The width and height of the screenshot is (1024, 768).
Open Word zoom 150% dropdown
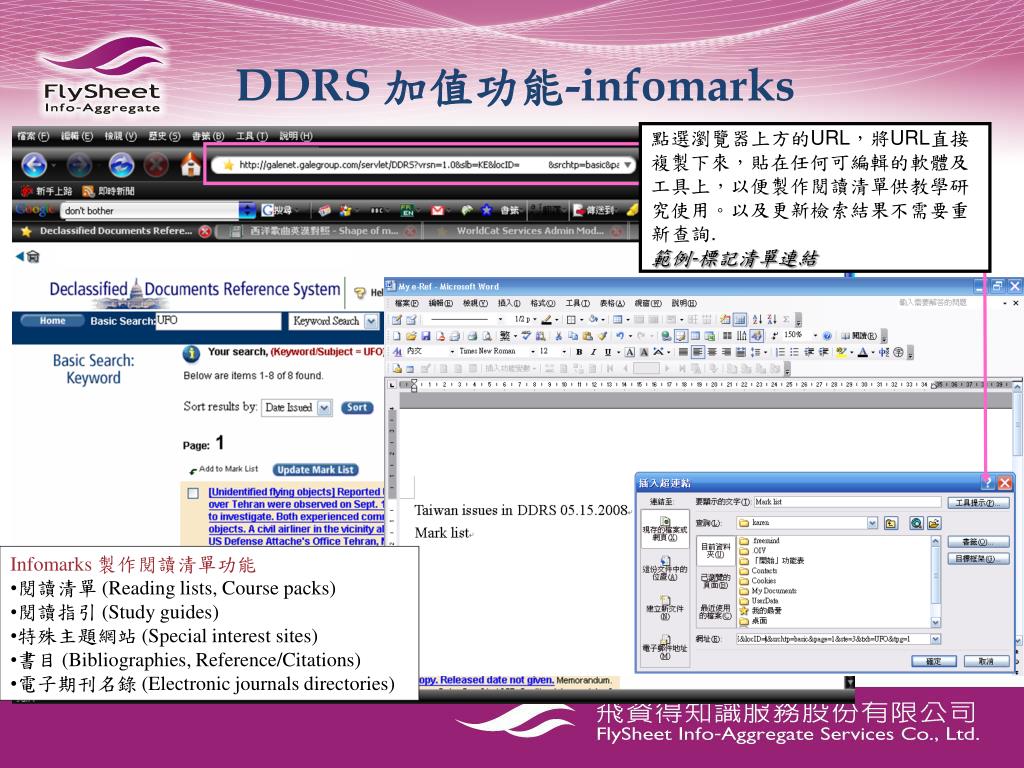point(814,336)
